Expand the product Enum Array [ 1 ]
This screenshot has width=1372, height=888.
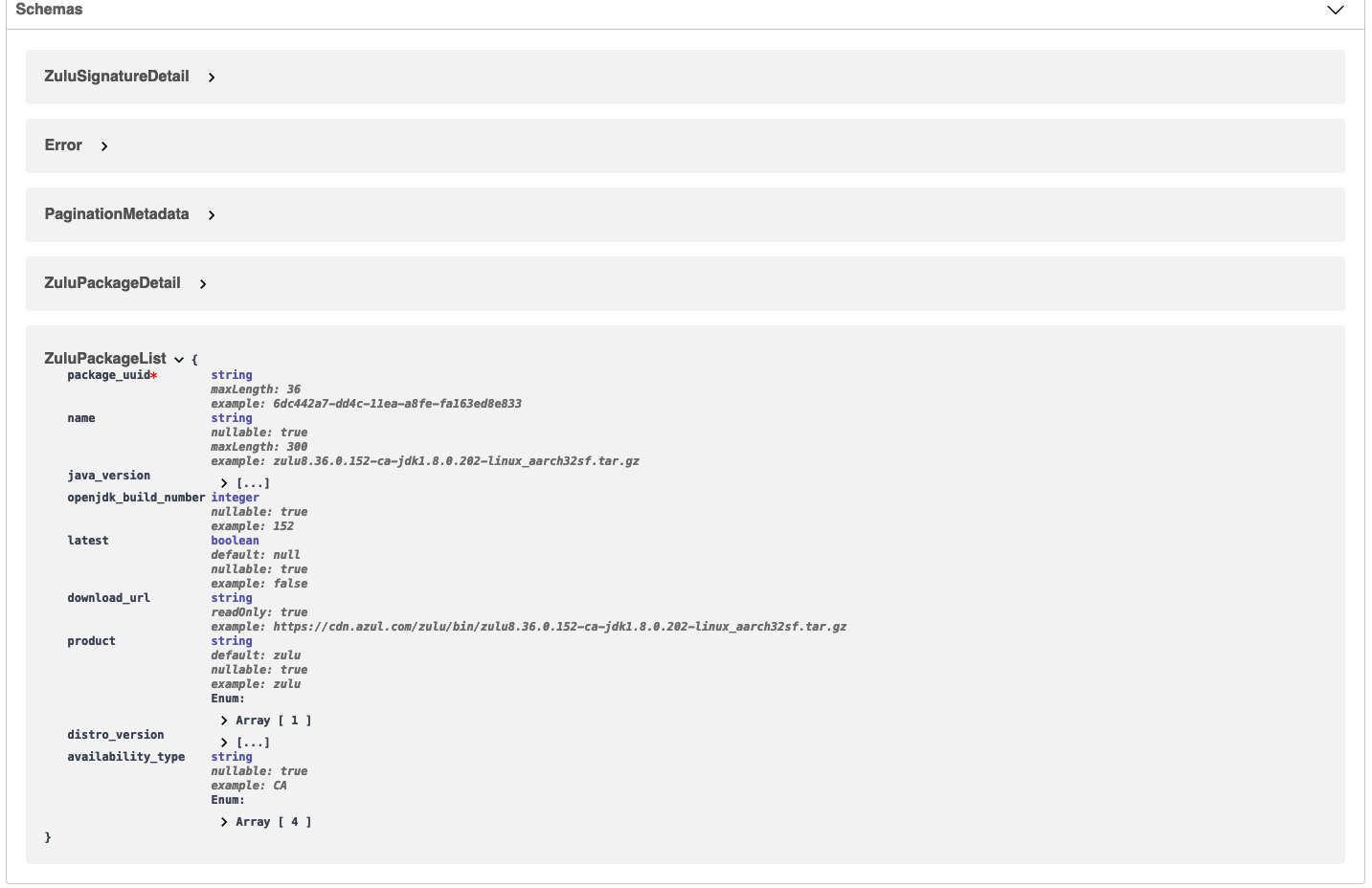tap(265, 720)
